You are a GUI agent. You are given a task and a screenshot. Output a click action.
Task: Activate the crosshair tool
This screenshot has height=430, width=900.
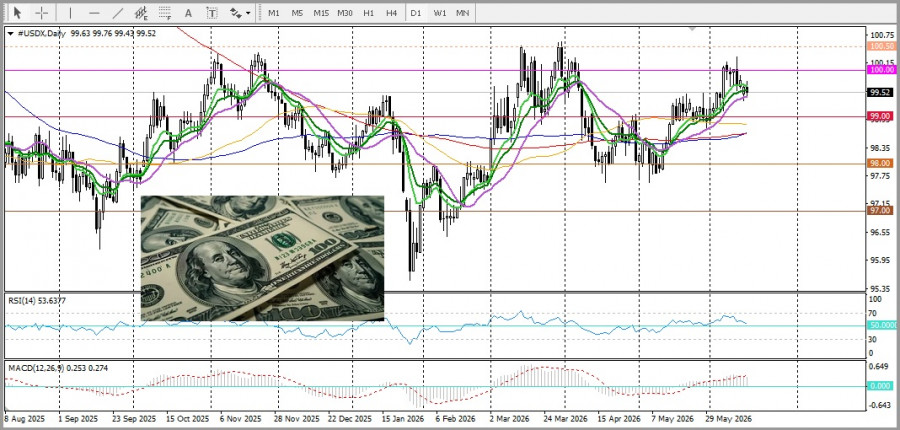click(41, 12)
